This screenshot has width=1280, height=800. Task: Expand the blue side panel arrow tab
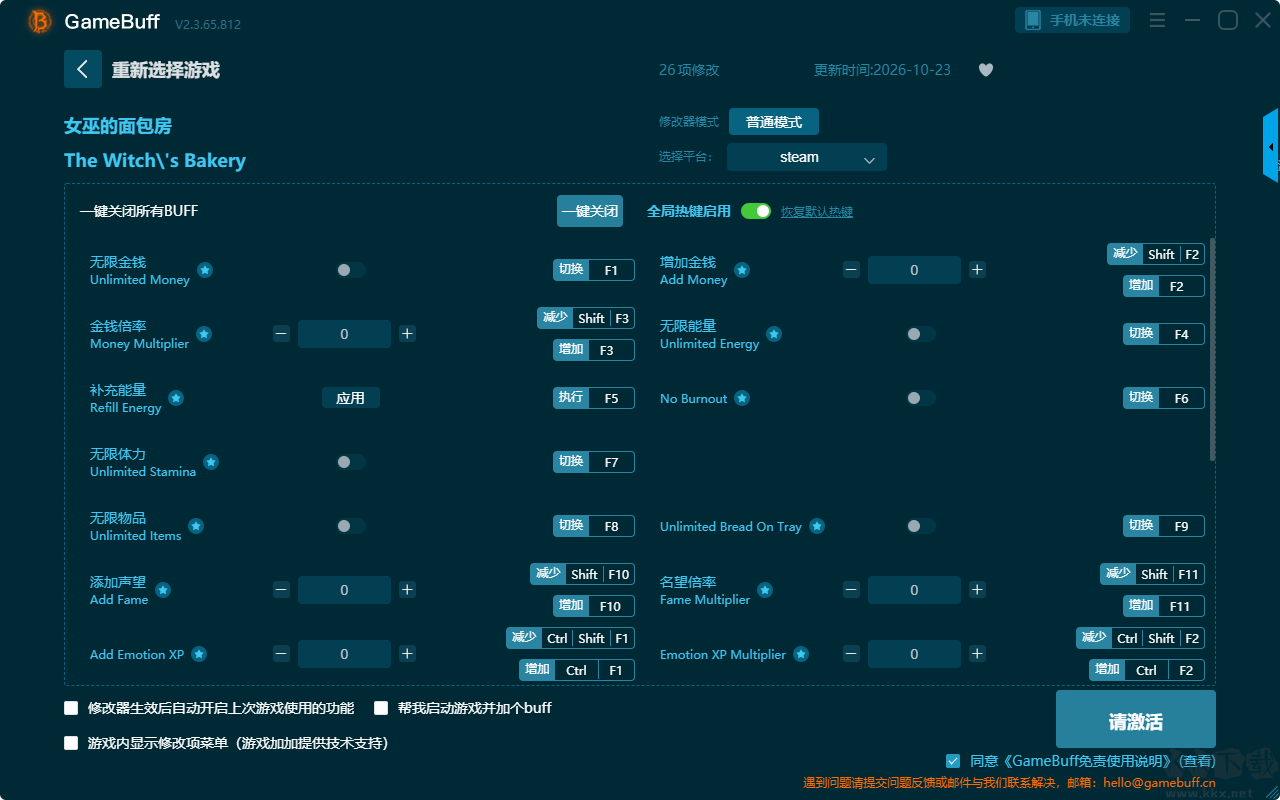pos(1271,146)
